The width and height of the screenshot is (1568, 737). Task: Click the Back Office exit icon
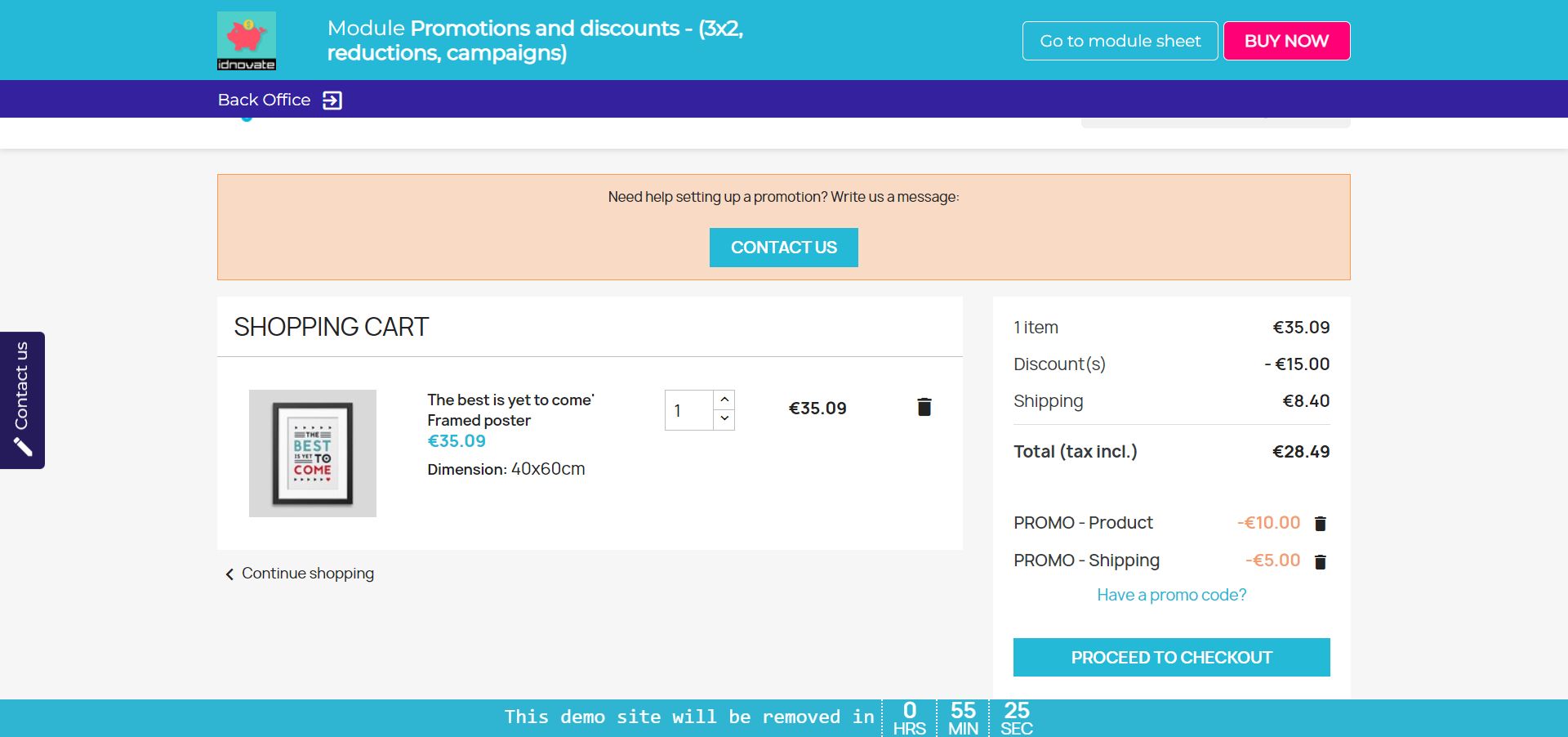click(x=332, y=100)
